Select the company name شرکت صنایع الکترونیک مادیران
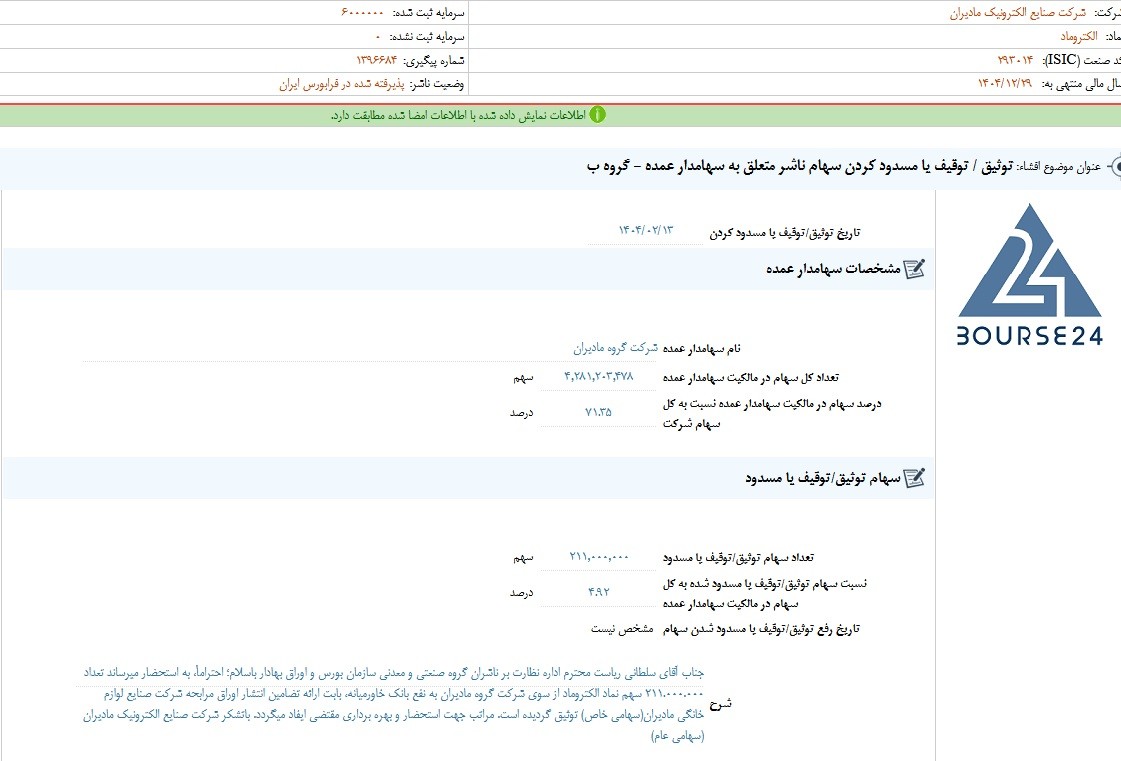This screenshot has height=761, width=1121. pos(1017,13)
